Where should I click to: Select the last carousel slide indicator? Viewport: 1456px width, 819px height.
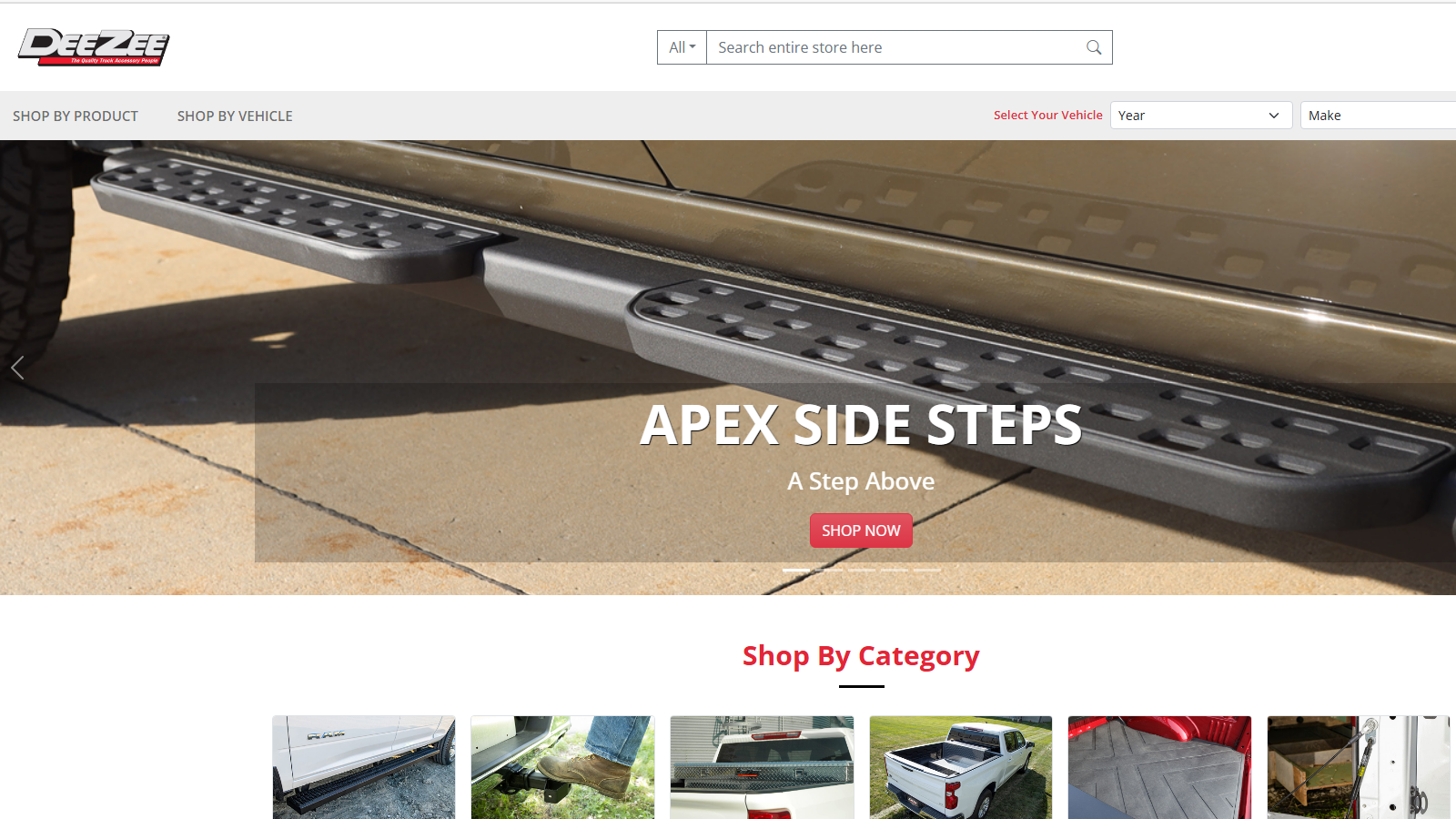point(927,570)
